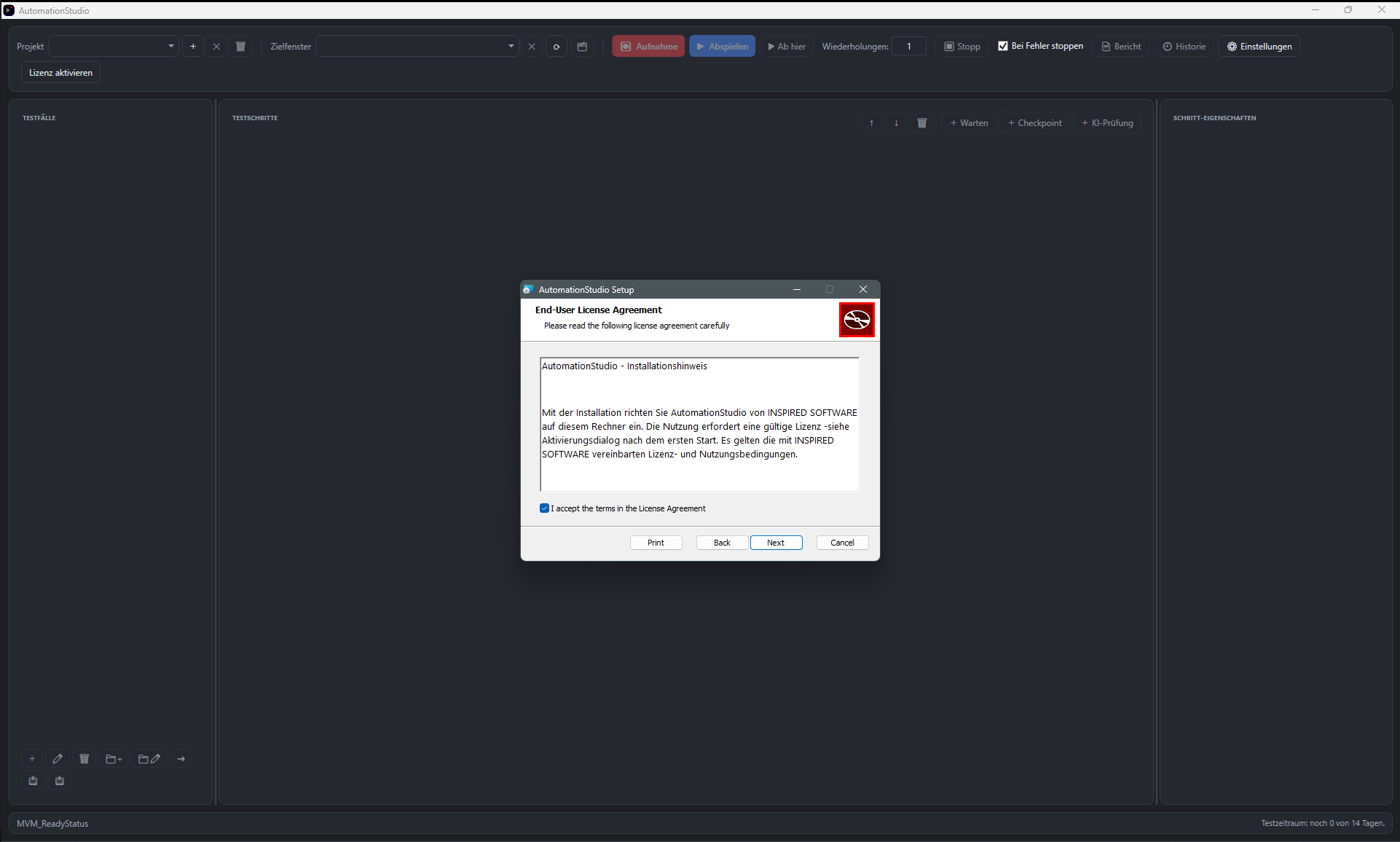The image size is (1400, 842).
Task: Add a Checkpoint step
Action: click(x=1034, y=123)
